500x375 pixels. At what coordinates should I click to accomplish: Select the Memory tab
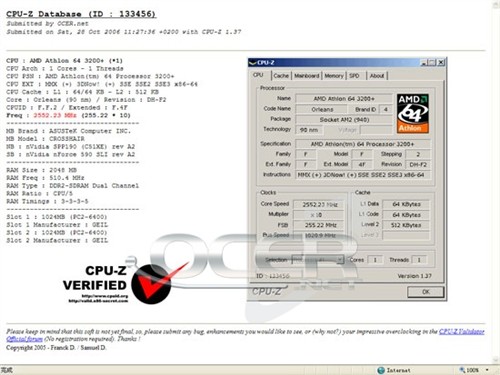334,76
